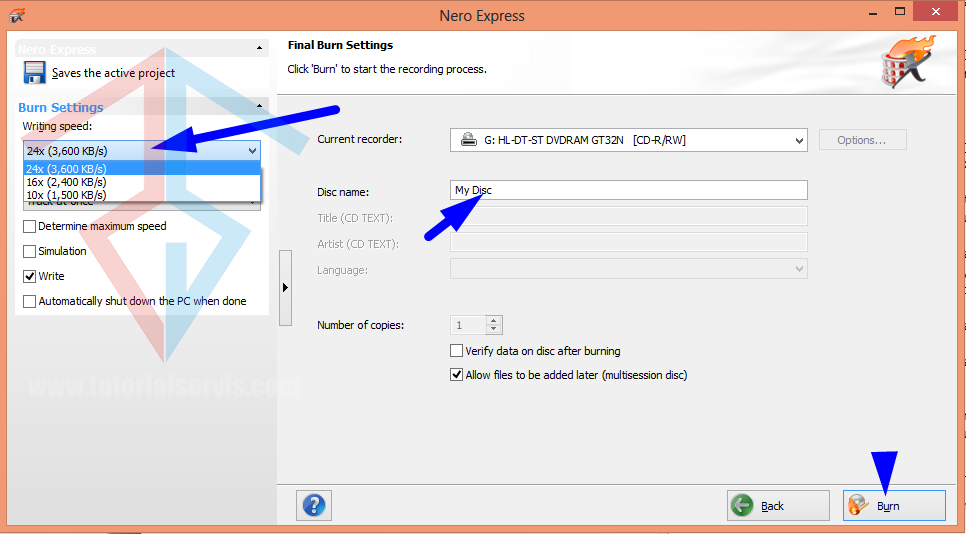Uncheck the Write checkbox
Image resolution: width=966 pixels, height=534 pixels.
30,276
